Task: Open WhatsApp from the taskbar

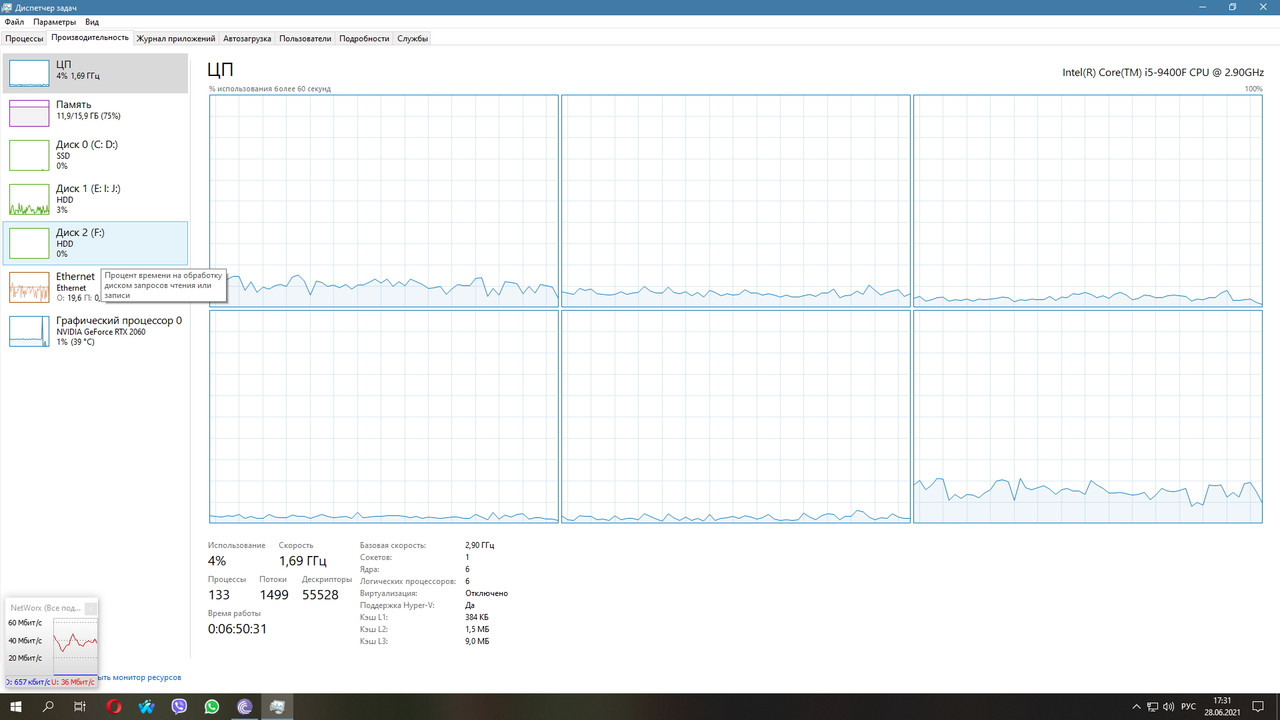Action: click(x=212, y=707)
